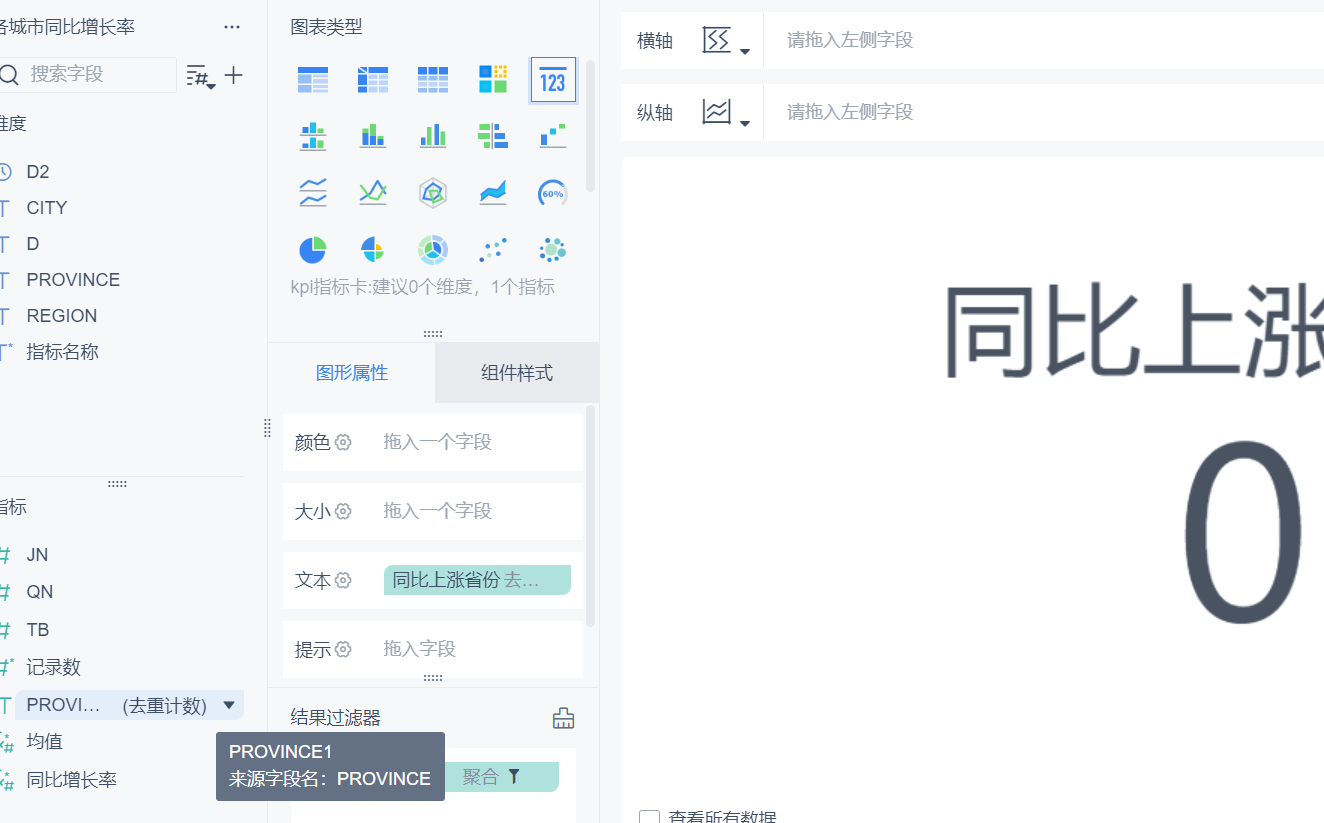Choose the waterfall chart icon
The width and height of the screenshot is (1324, 823).
coord(553,136)
